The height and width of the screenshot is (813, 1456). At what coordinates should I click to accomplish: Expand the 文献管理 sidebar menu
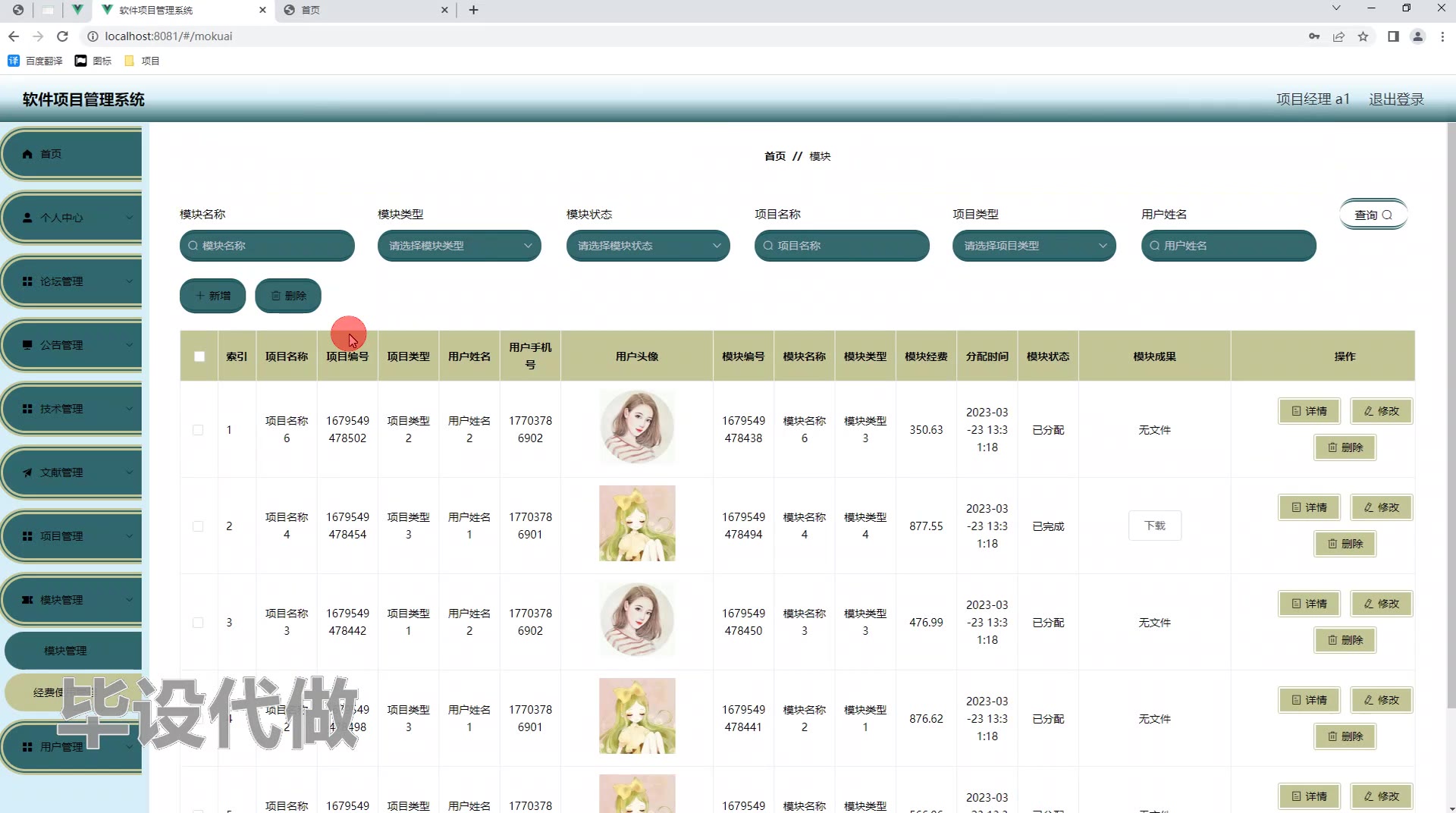click(72, 472)
